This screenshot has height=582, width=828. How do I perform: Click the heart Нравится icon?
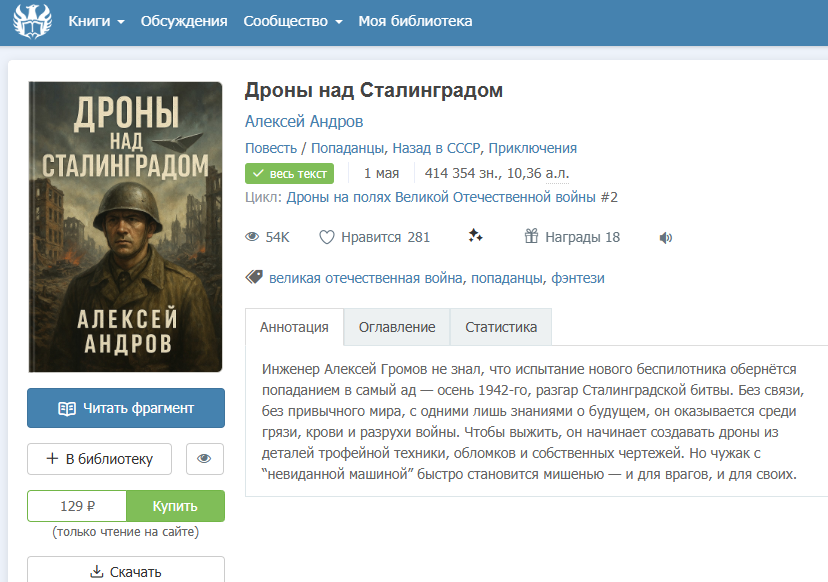click(x=327, y=237)
